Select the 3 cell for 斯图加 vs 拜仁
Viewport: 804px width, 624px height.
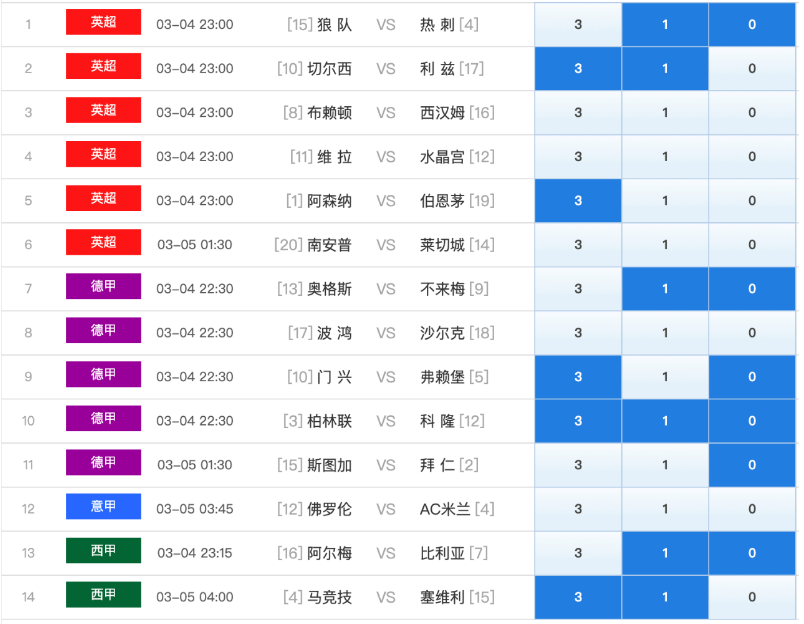(578, 465)
